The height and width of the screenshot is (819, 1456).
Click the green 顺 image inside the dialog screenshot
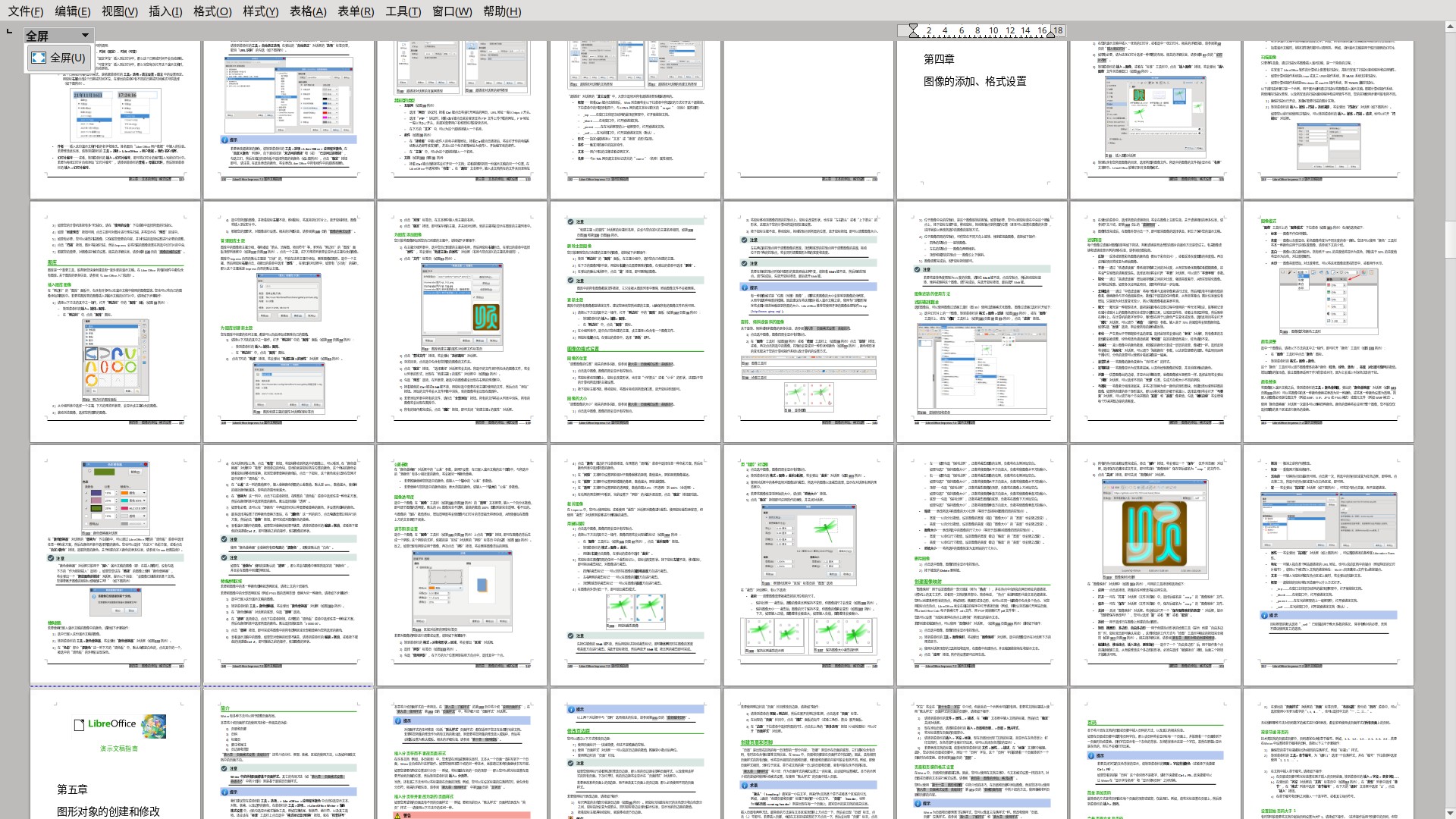(486, 316)
